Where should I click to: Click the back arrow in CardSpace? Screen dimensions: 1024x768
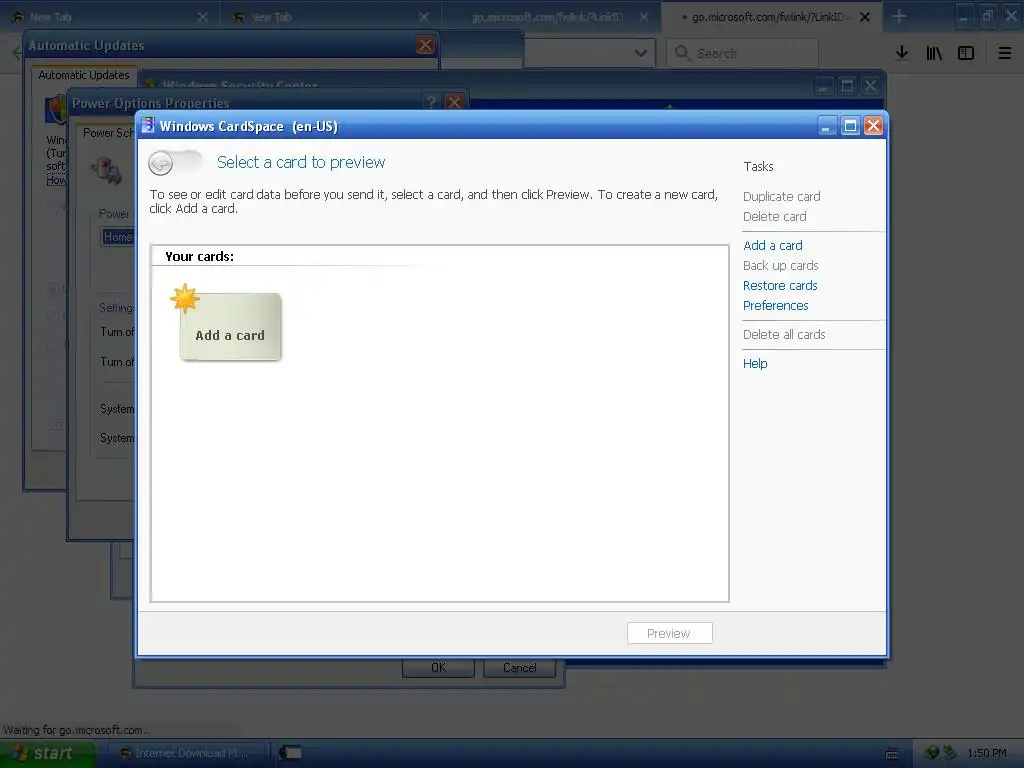pos(161,163)
